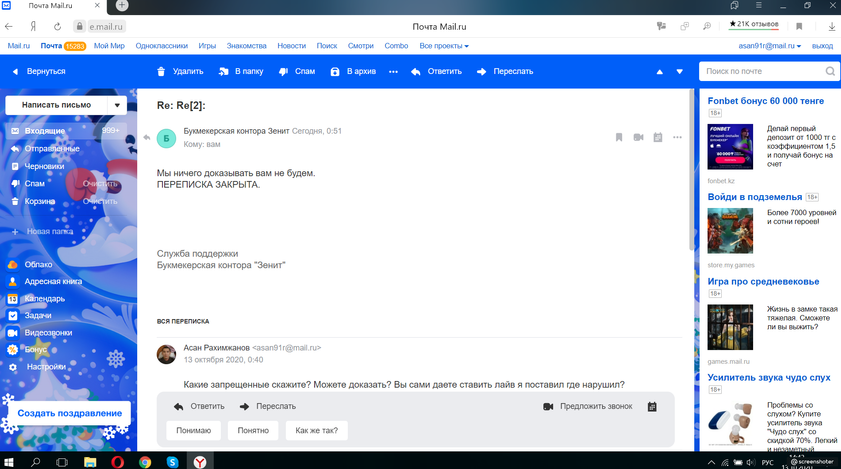This screenshot has height=469, width=841.
Task: Start video call icon in message header
Action: coord(638,137)
